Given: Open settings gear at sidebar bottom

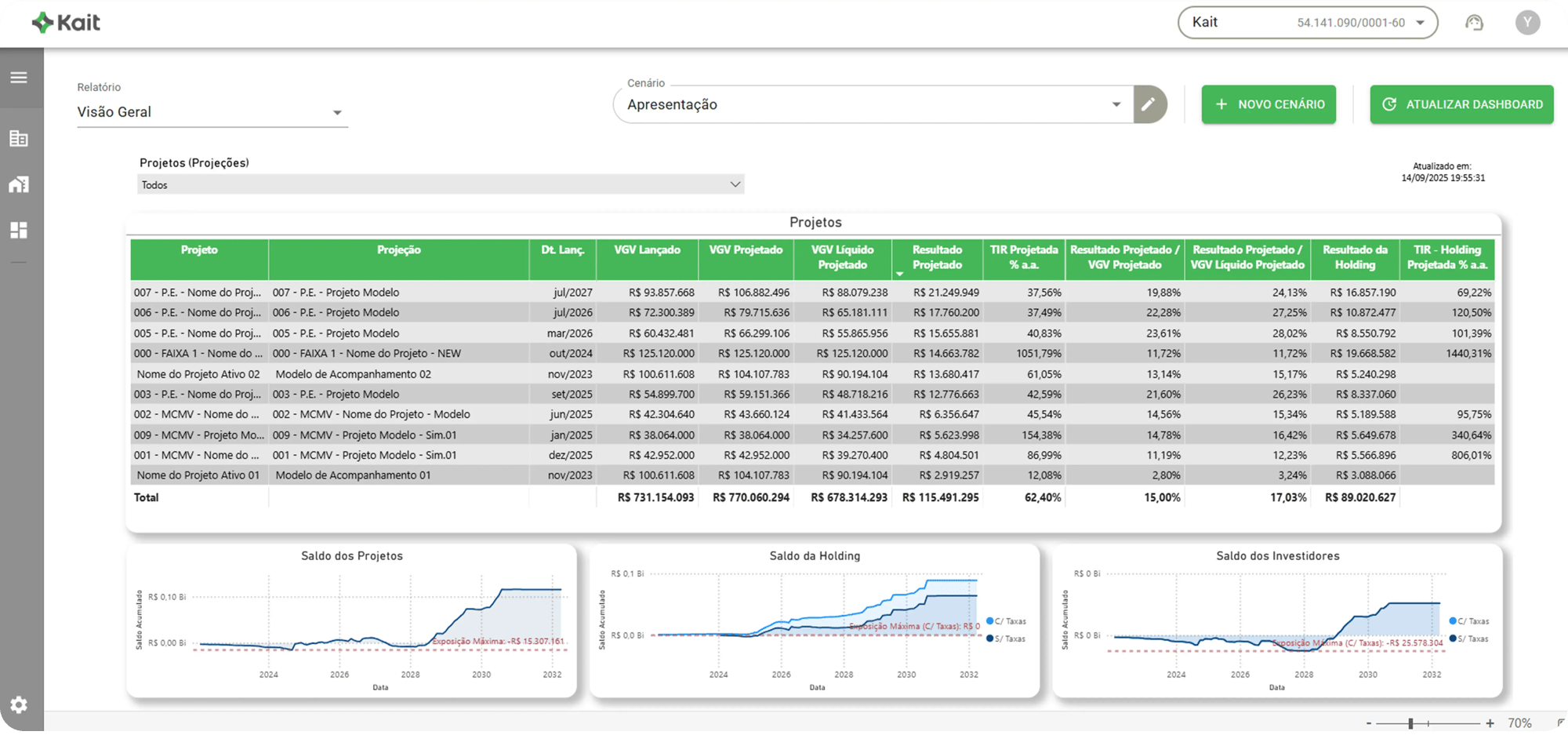Looking at the screenshot, I should 19,704.
